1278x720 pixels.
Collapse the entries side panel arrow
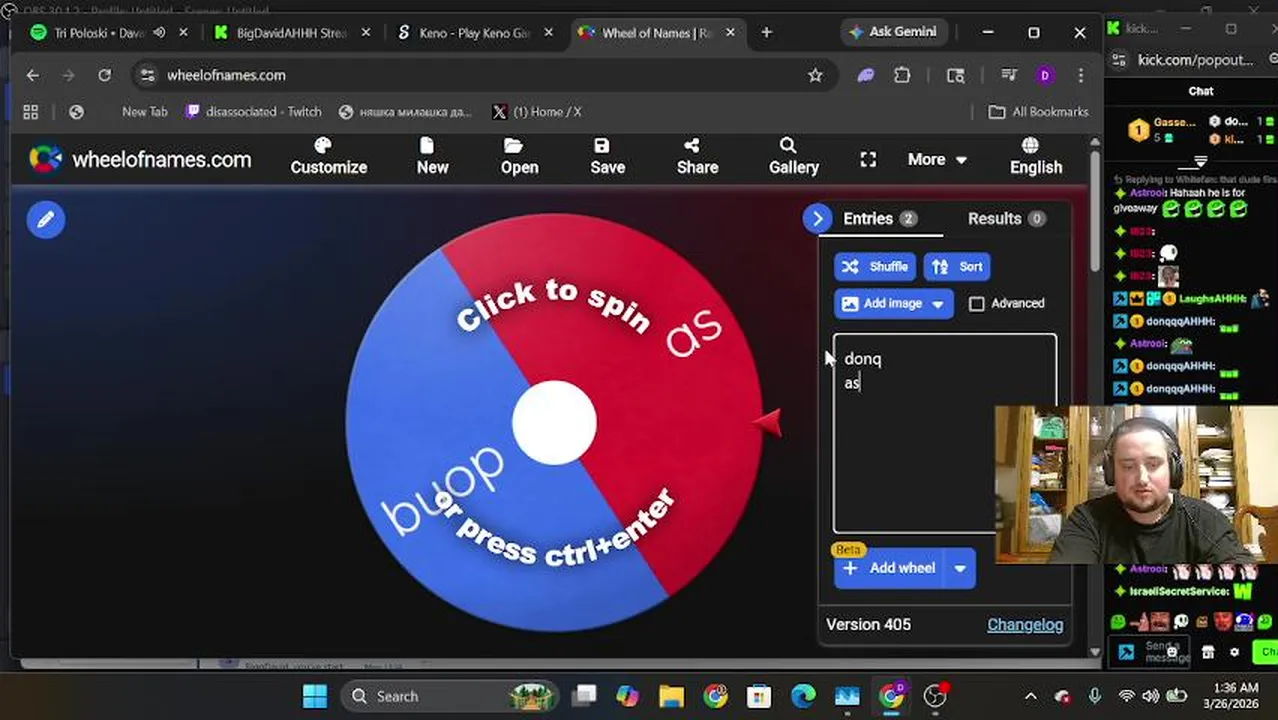817,219
